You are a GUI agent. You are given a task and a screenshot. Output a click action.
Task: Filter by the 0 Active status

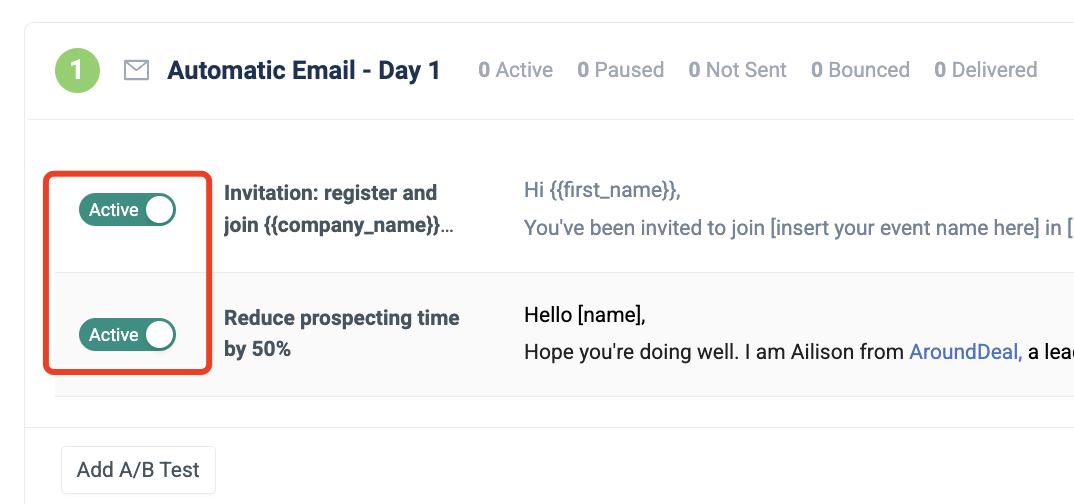515,70
